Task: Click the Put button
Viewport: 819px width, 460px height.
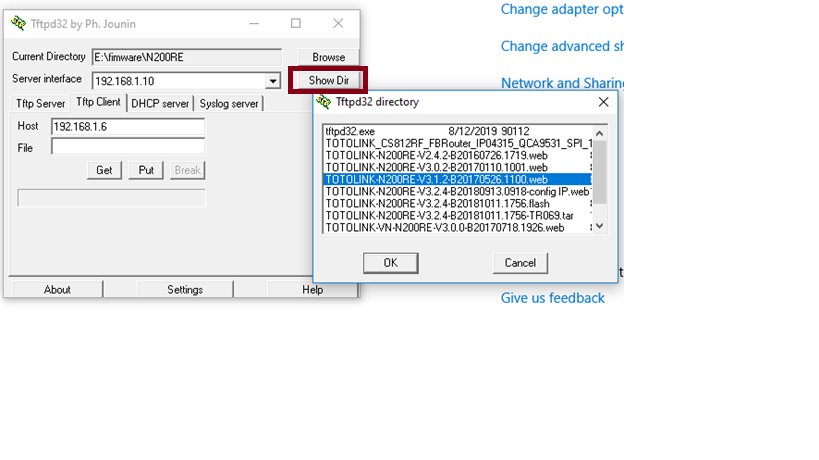Action: [146, 170]
